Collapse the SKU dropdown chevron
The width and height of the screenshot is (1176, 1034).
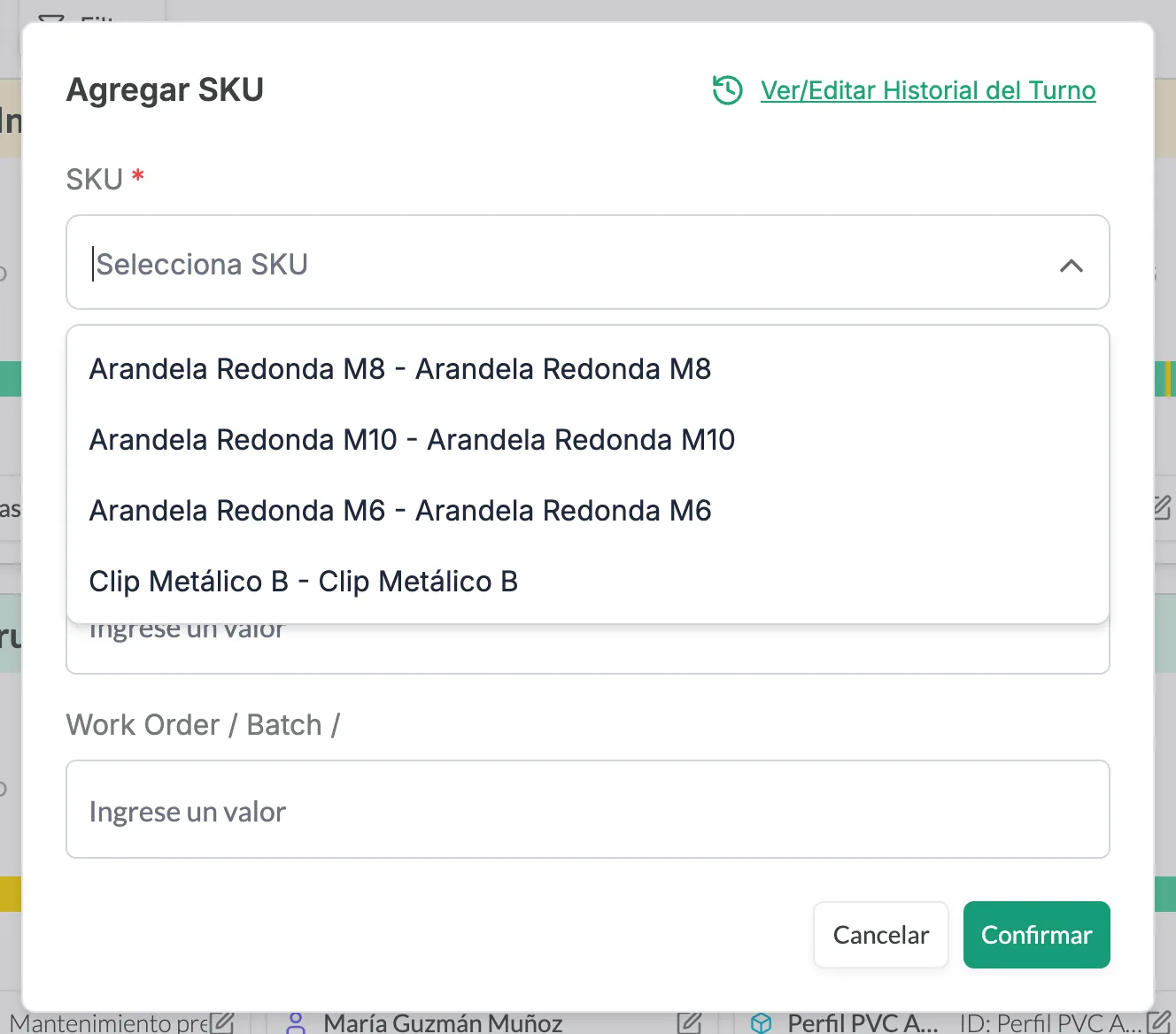click(x=1072, y=265)
